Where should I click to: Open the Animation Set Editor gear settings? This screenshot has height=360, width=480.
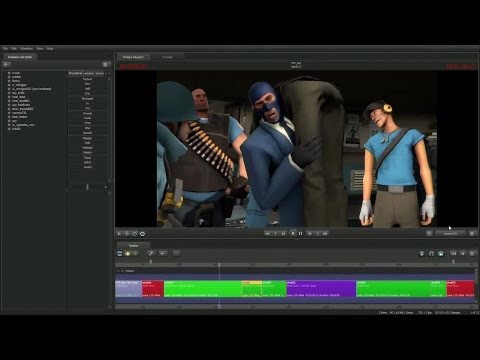[x=105, y=64]
